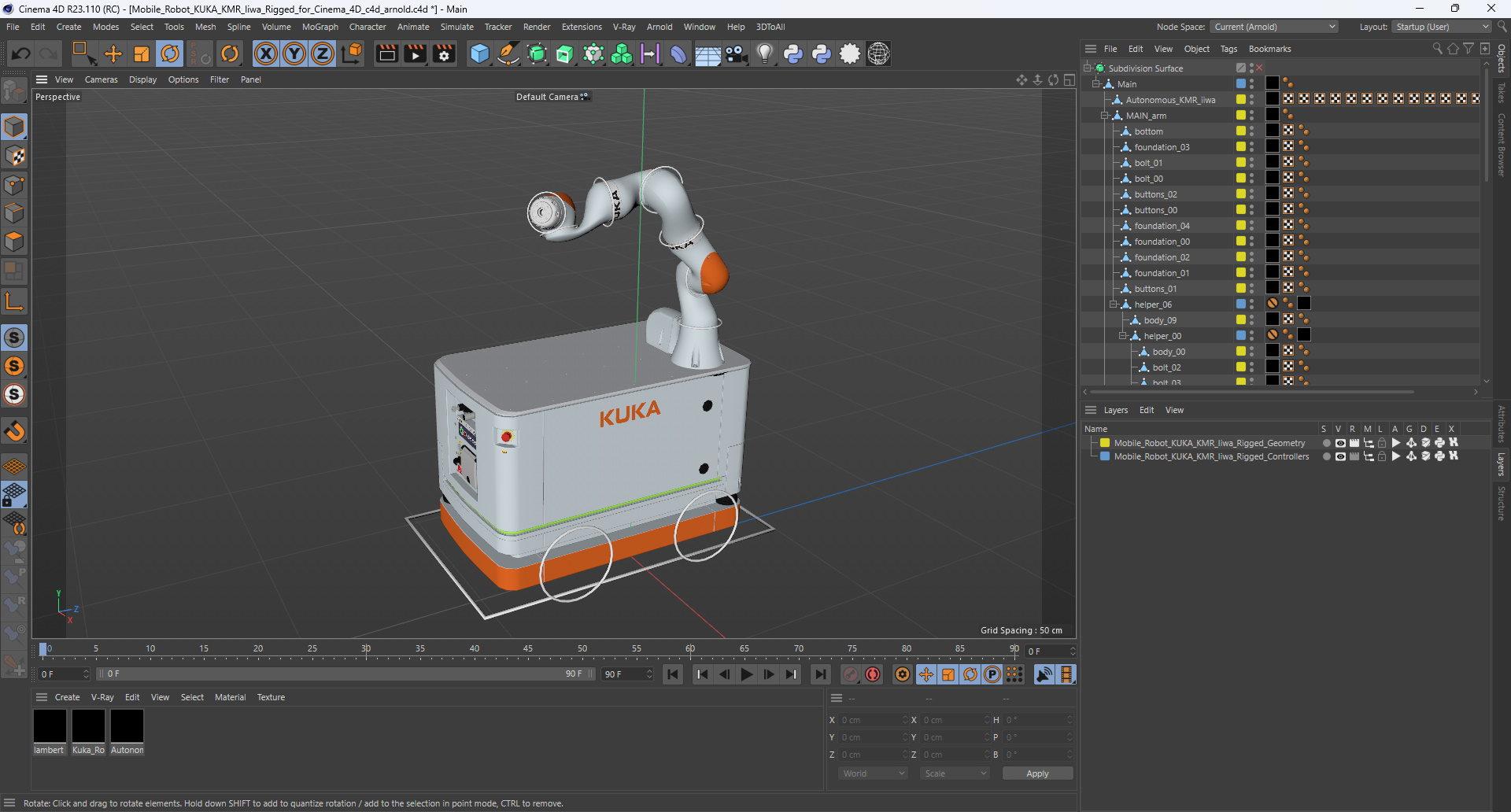This screenshot has width=1511, height=812.
Task: Click the Spline Pen tool icon
Action: pos(508,54)
